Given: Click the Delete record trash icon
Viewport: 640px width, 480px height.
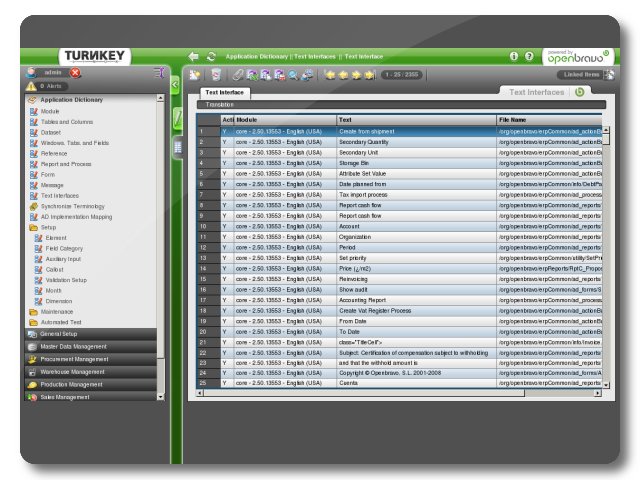Looking at the screenshot, I should 216,75.
